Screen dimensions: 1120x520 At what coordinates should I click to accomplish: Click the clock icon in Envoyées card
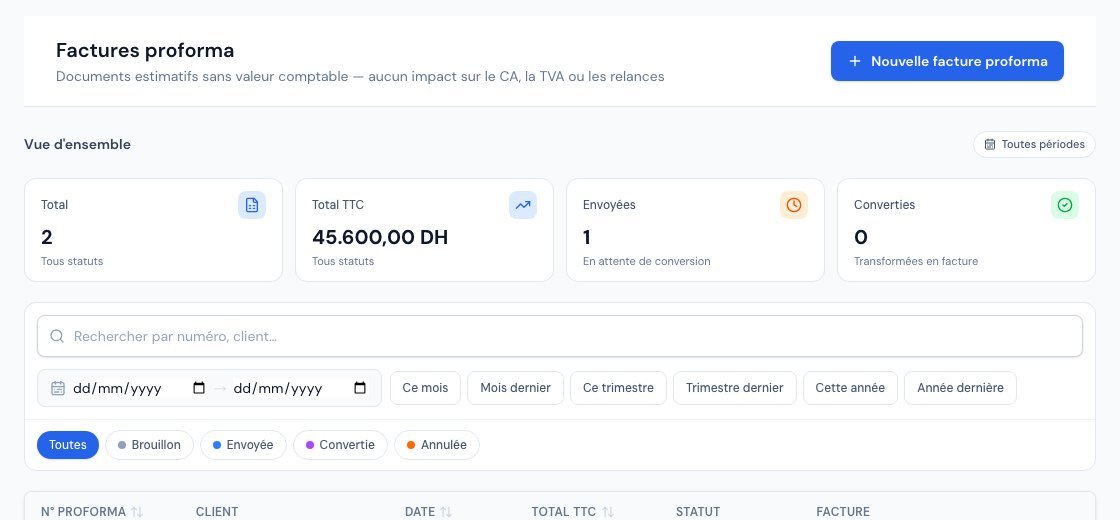click(794, 205)
